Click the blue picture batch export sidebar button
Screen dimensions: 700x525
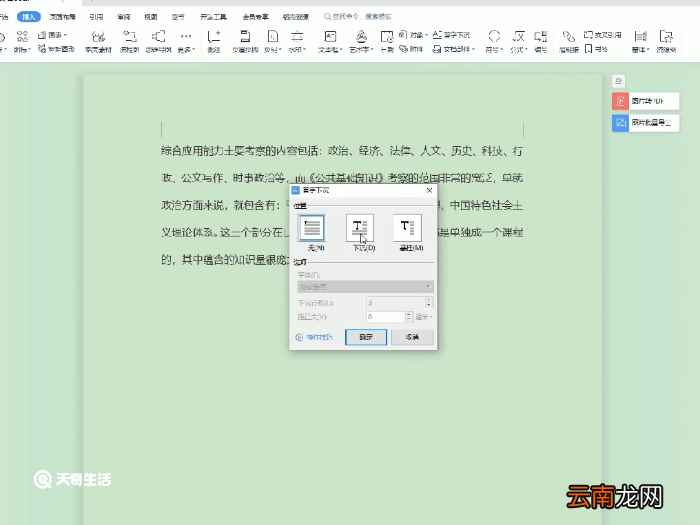coord(646,123)
